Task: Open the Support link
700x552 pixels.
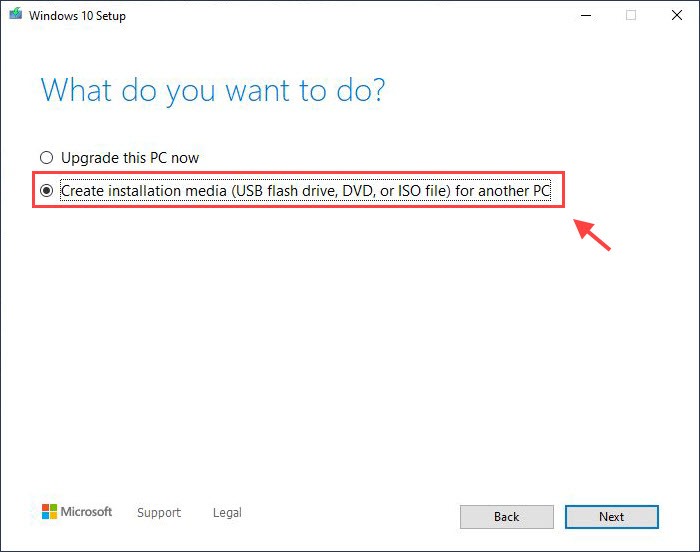Action: pos(159,512)
